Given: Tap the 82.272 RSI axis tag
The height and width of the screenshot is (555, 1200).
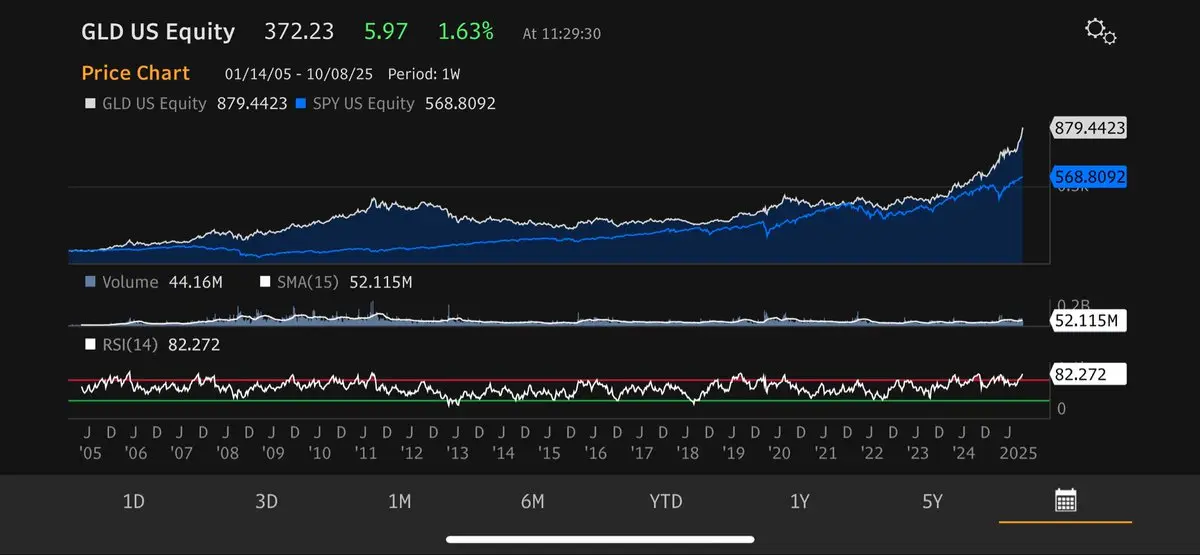Looking at the screenshot, I should [1088, 374].
